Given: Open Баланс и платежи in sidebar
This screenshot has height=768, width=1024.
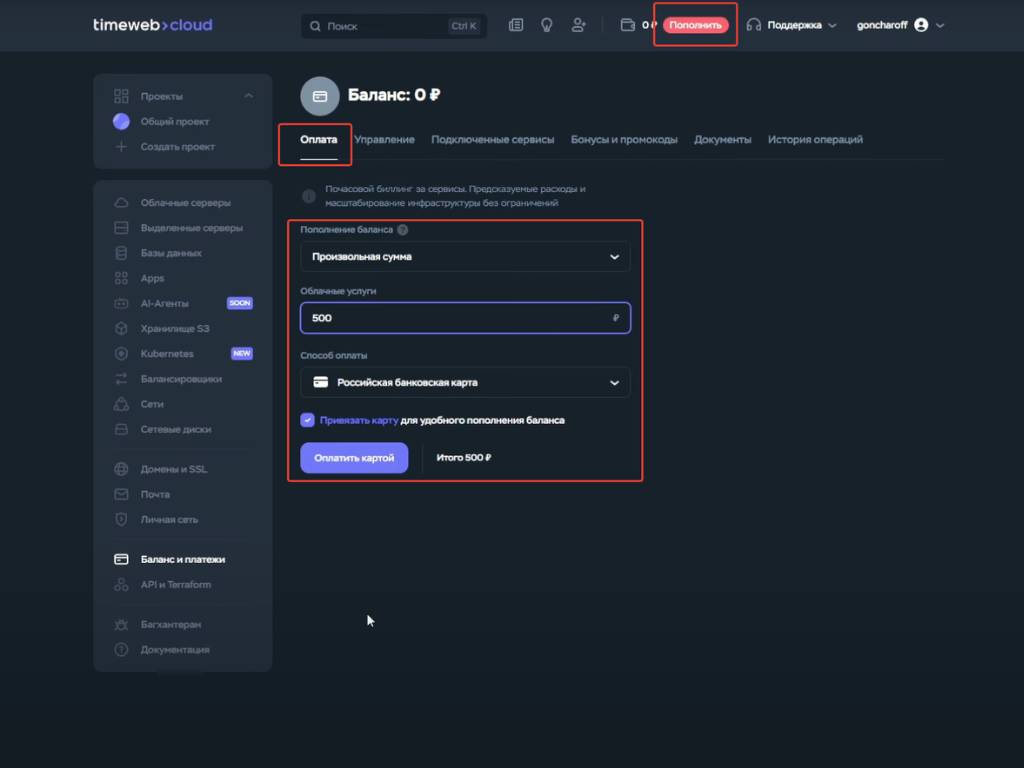Looking at the screenshot, I should (183, 560).
